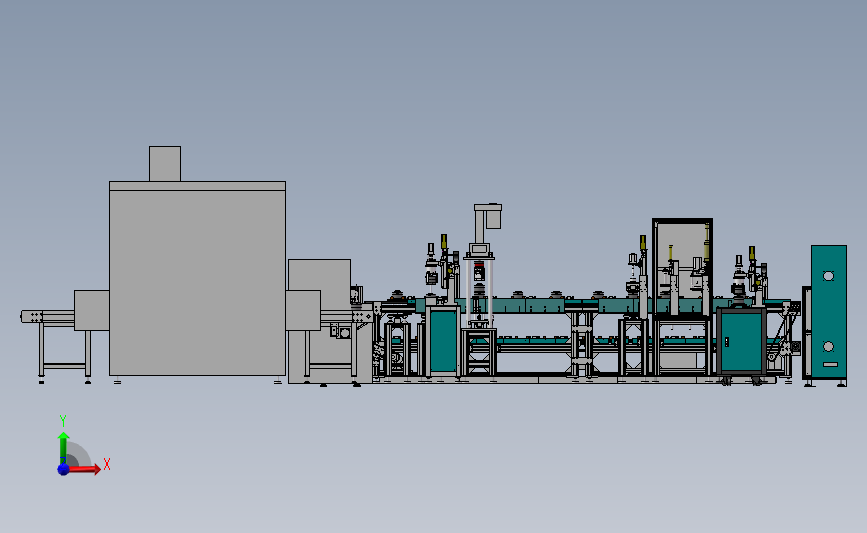Select the teal cabinet door with handle
Image resolution: width=867 pixels, height=533 pixels.
click(741, 341)
